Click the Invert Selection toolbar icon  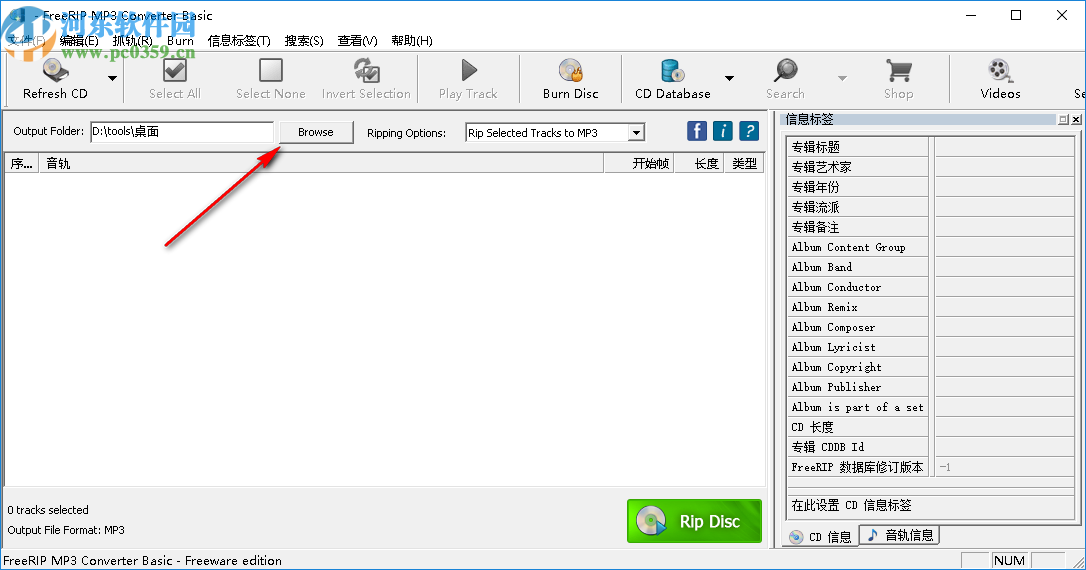[366, 71]
